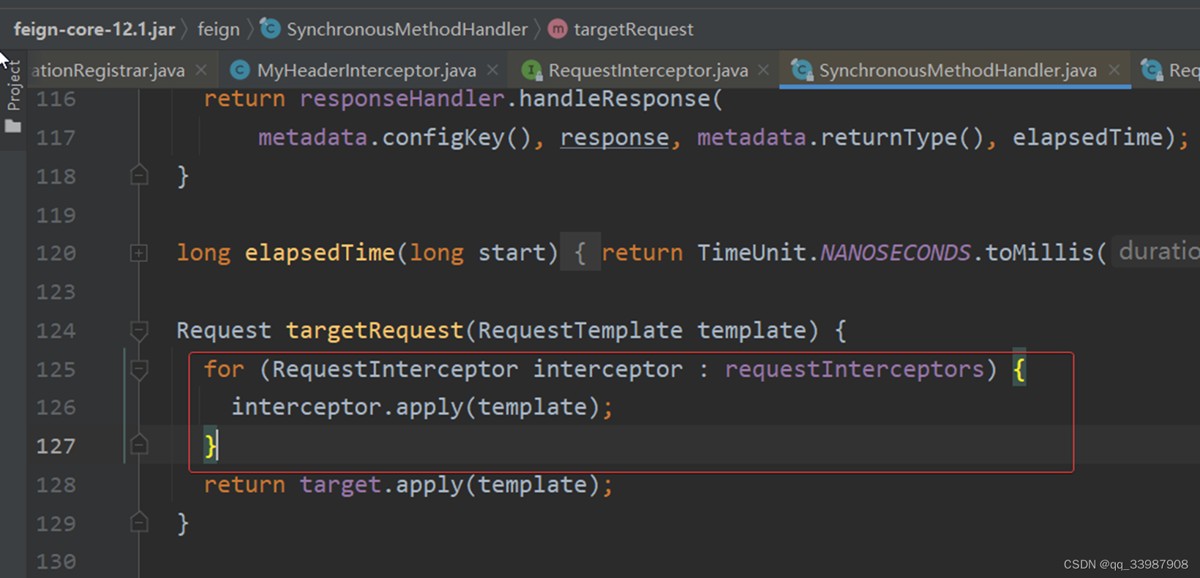1200x578 pixels.
Task: Click fold end marker at line 118
Action: tap(139, 177)
